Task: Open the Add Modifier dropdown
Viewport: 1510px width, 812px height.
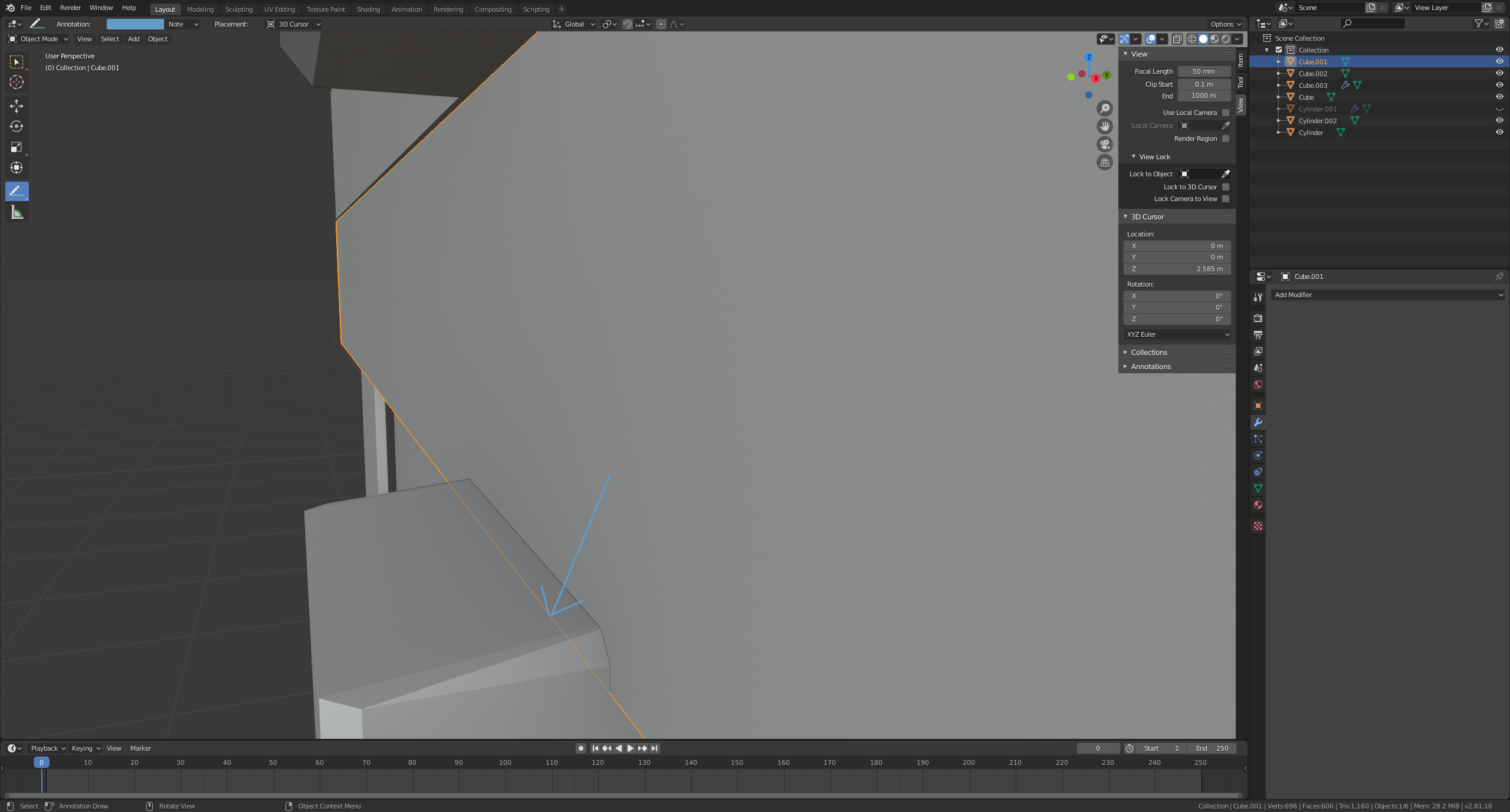Action: coord(1388,295)
